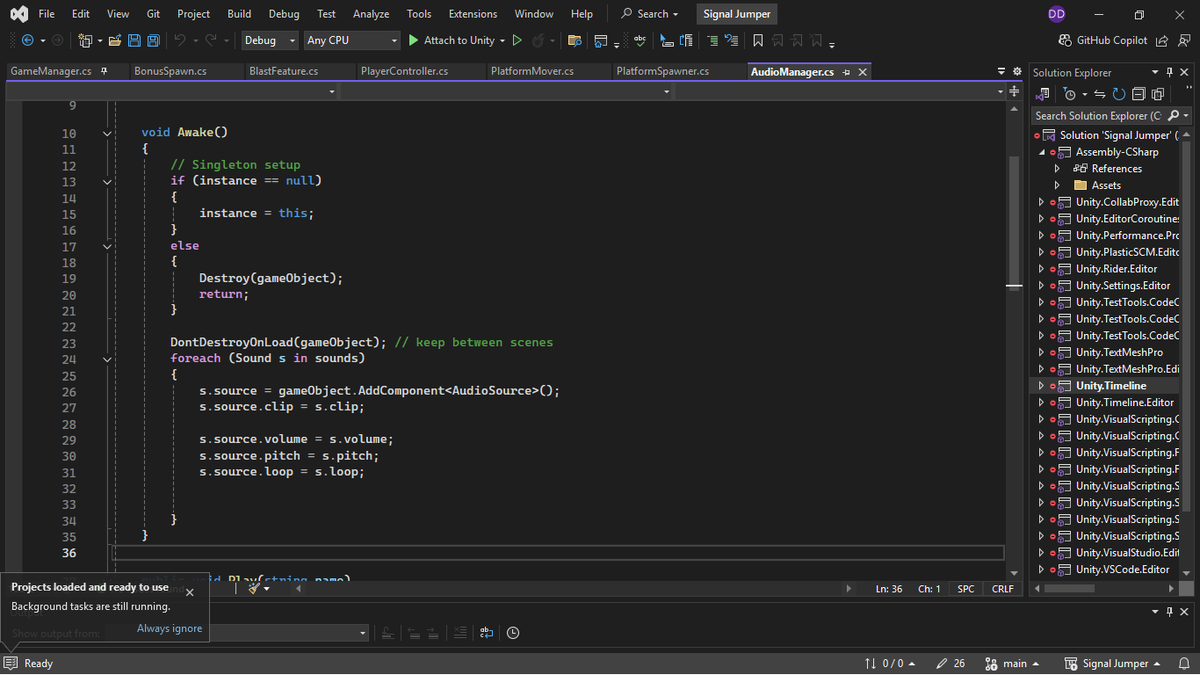Click the Undo arrow icon
The image size is (1200, 675).
(180, 40)
